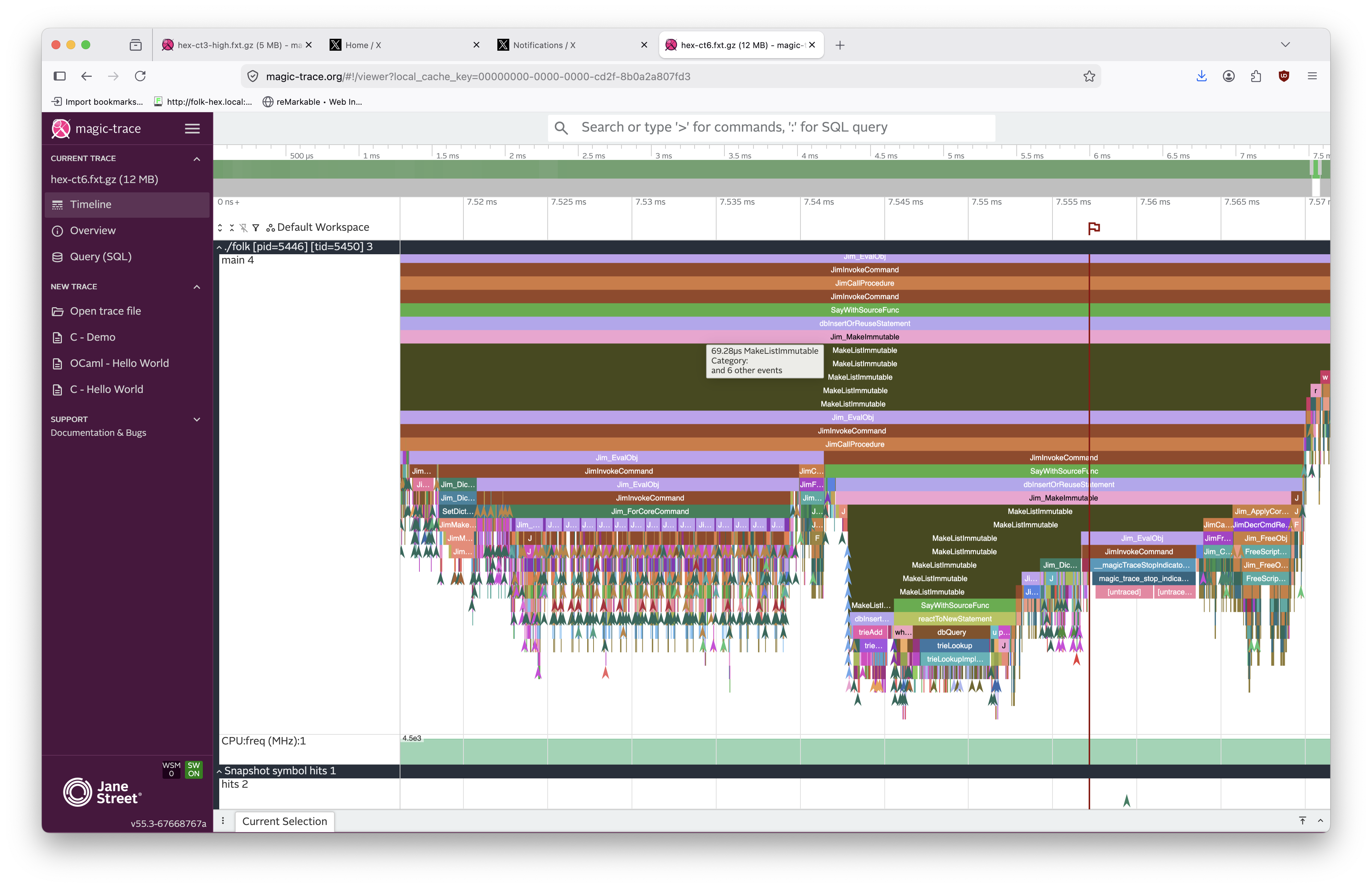
Task: Select the reactToNewStatement slice
Action: coord(955,619)
